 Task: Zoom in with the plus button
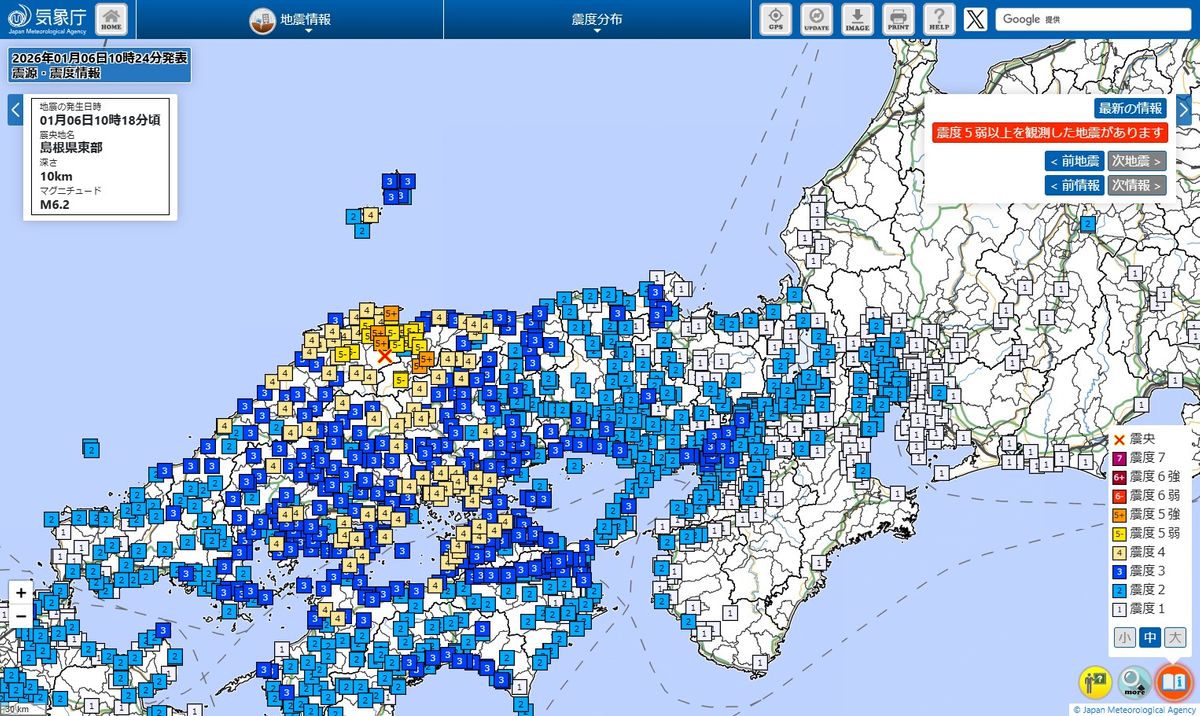(21, 593)
